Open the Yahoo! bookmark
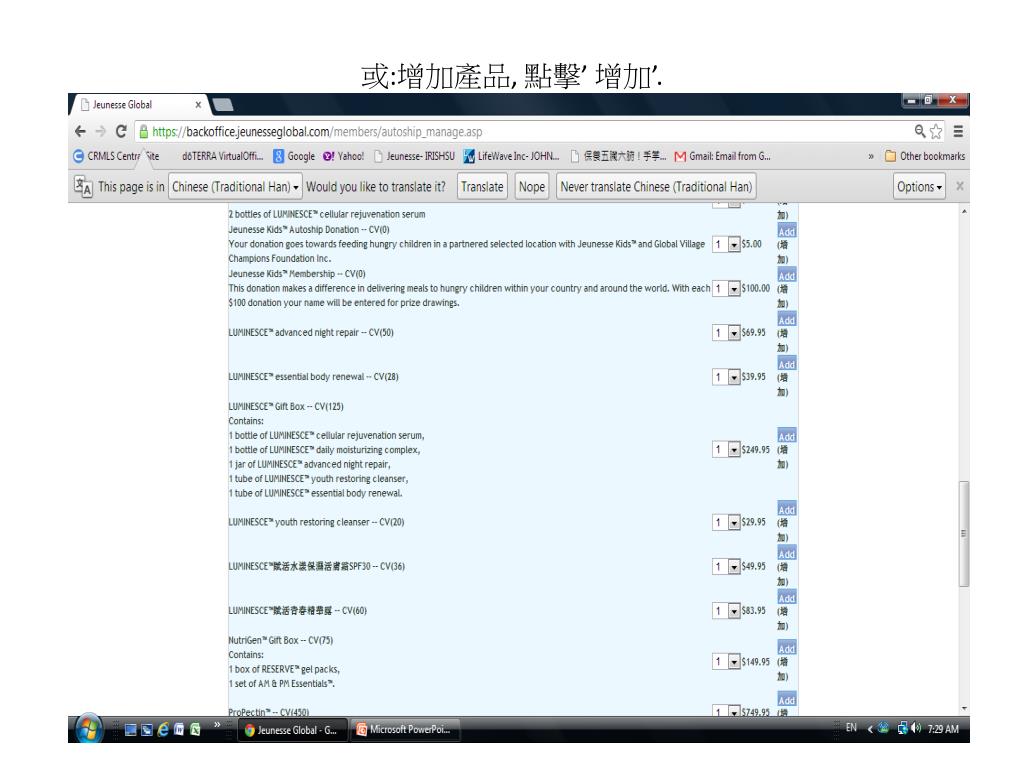The height and width of the screenshot is (768, 1024). (x=344, y=156)
